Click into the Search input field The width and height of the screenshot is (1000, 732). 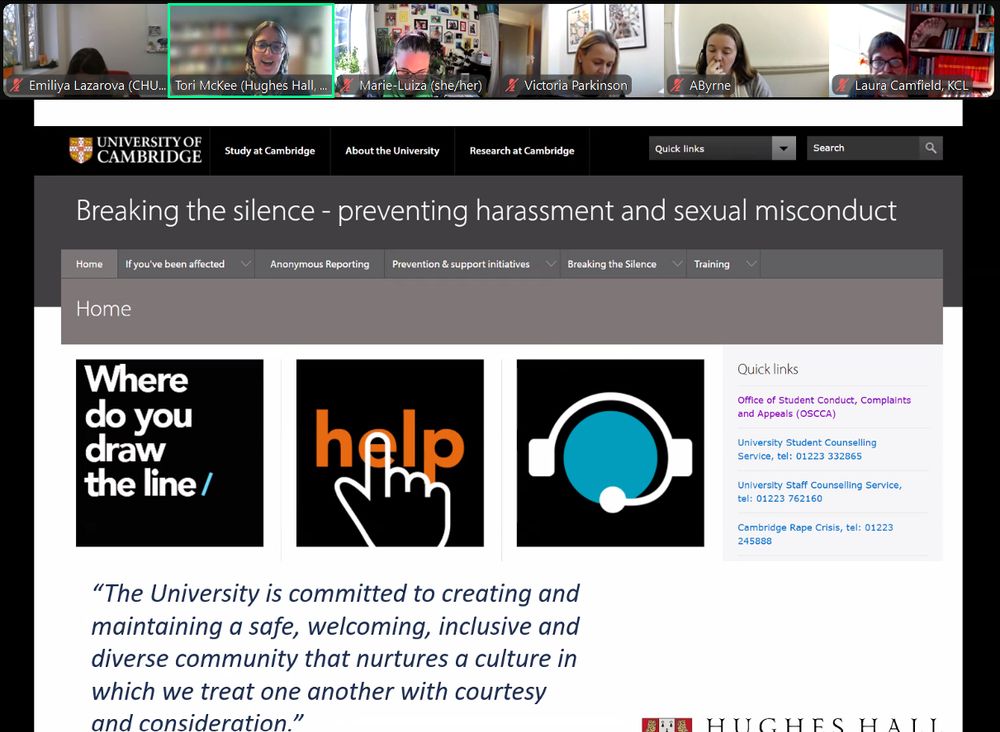[863, 148]
